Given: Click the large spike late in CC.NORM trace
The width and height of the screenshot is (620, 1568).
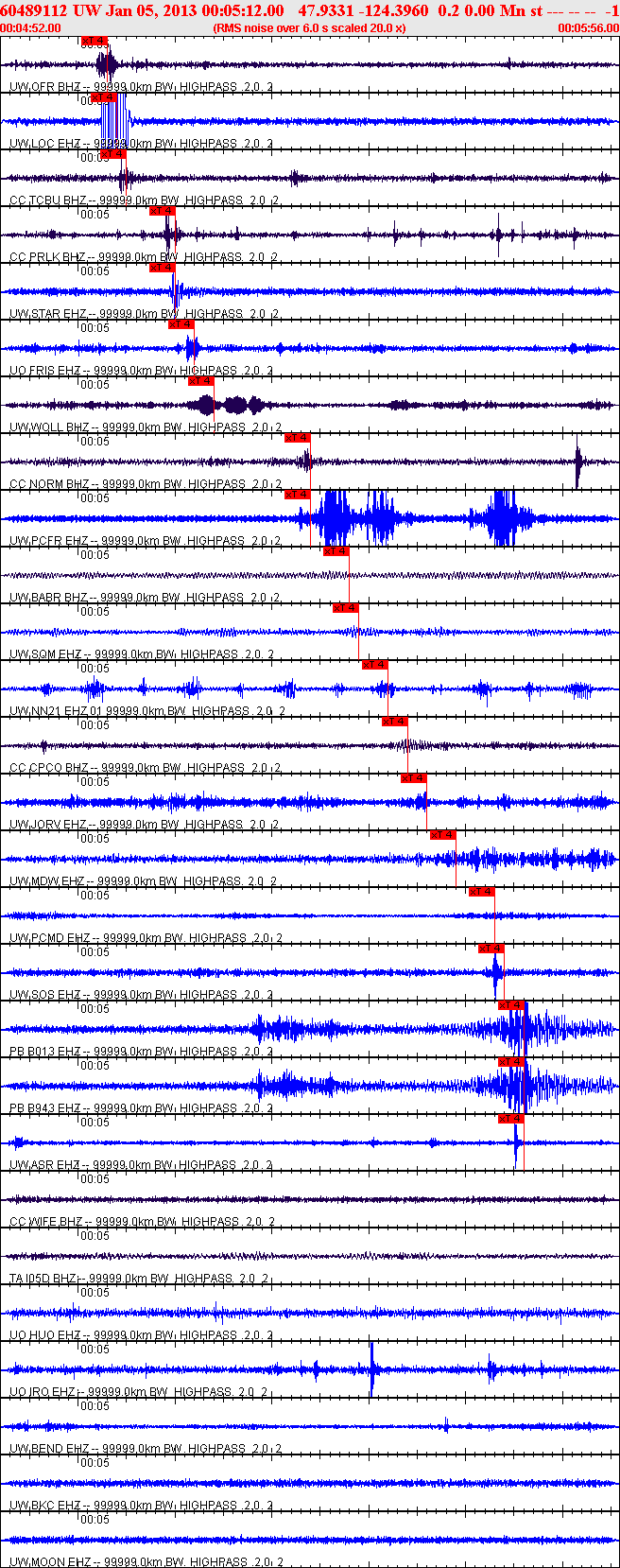Looking at the screenshot, I should (x=578, y=462).
